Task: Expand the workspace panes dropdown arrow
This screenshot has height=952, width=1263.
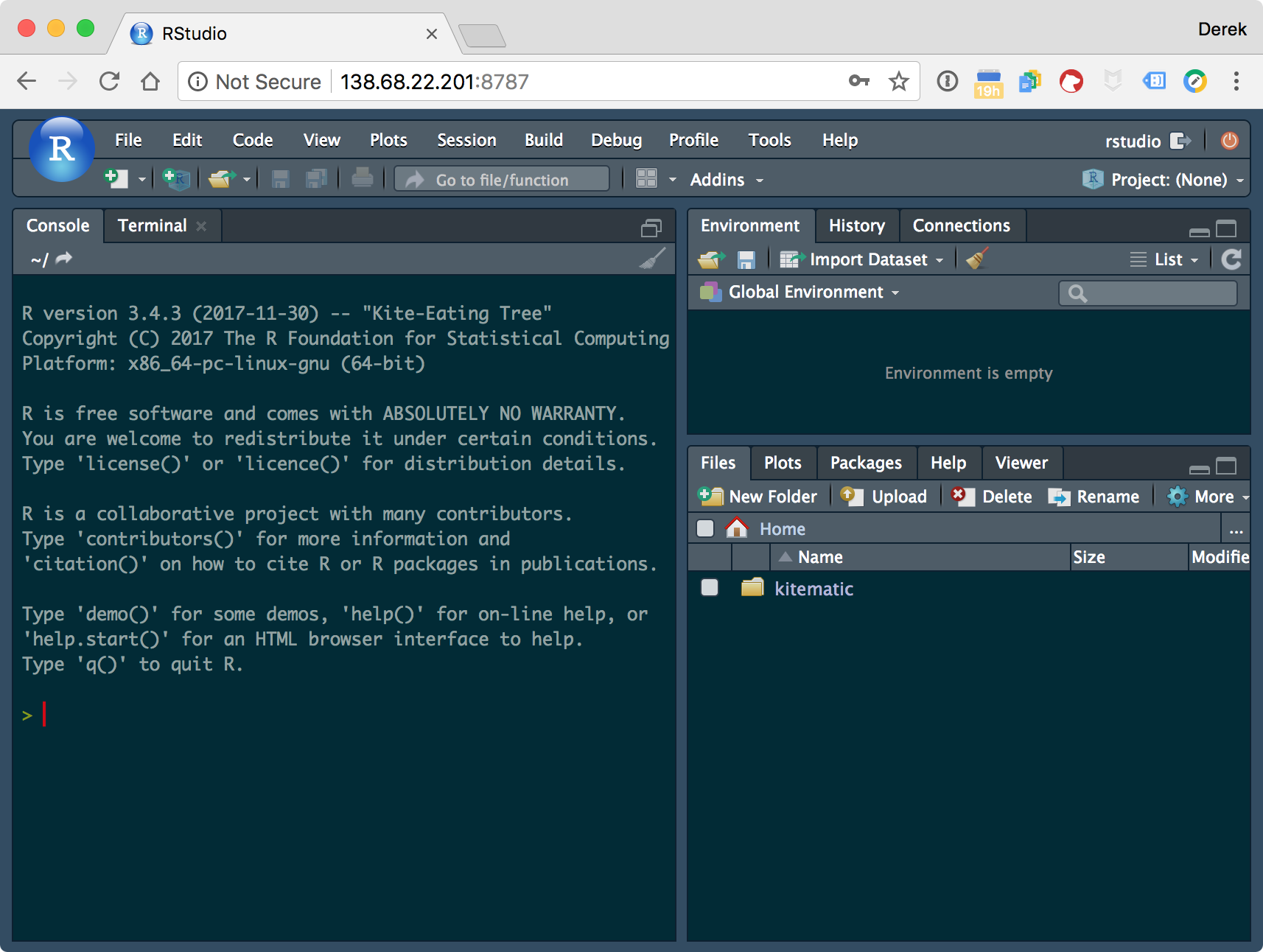Action: coord(672,179)
